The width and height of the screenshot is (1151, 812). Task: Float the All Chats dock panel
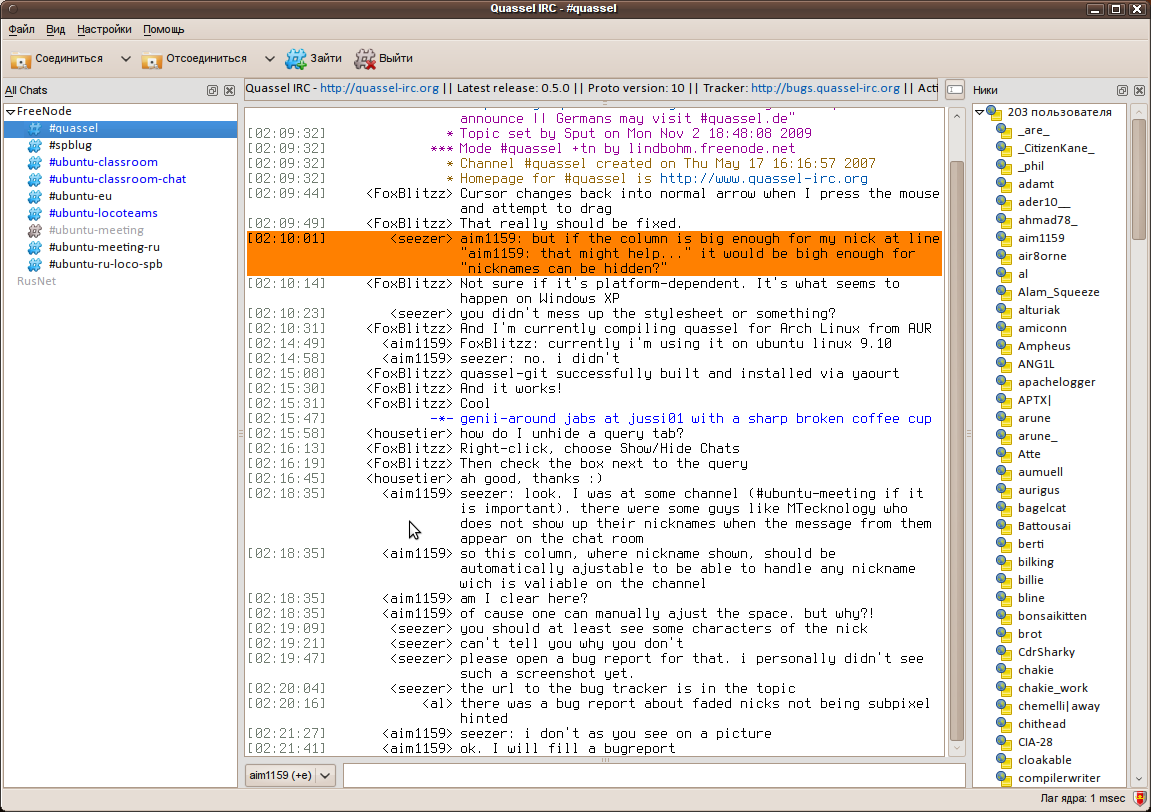tap(212, 90)
